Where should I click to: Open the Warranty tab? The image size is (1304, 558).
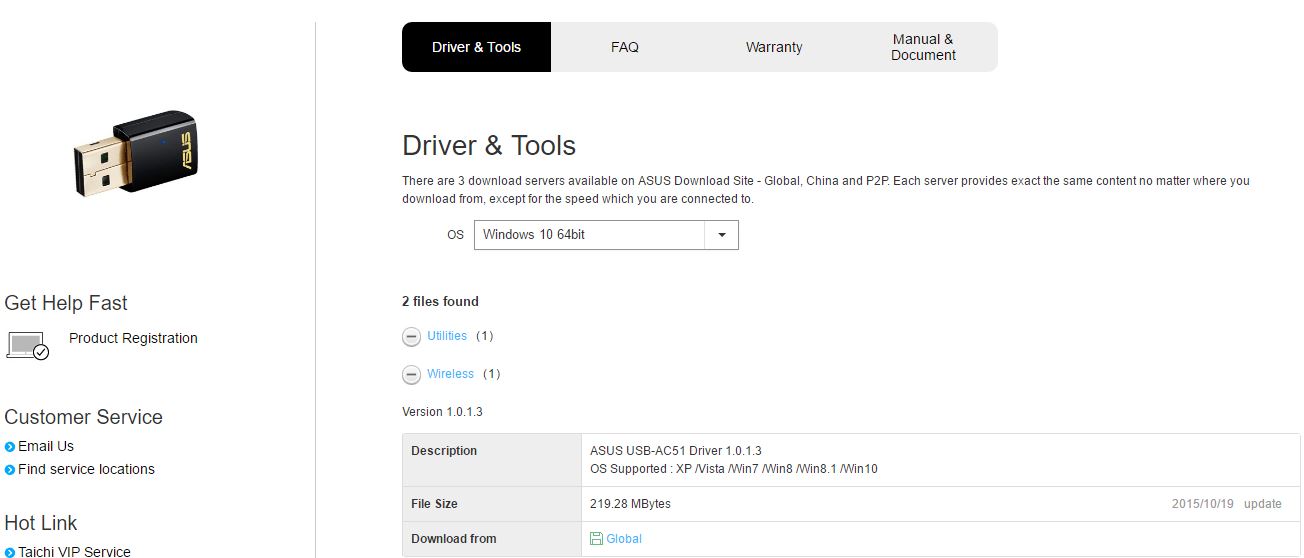click(x=774, y=47)
